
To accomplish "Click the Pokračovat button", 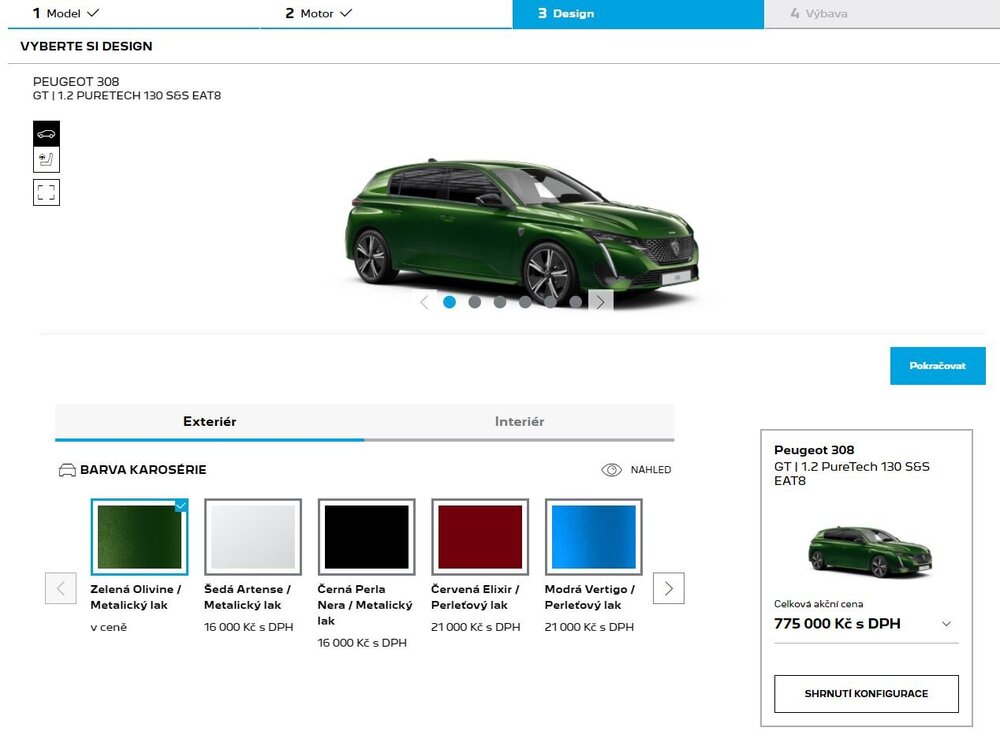I will click(x=938, y=366).
